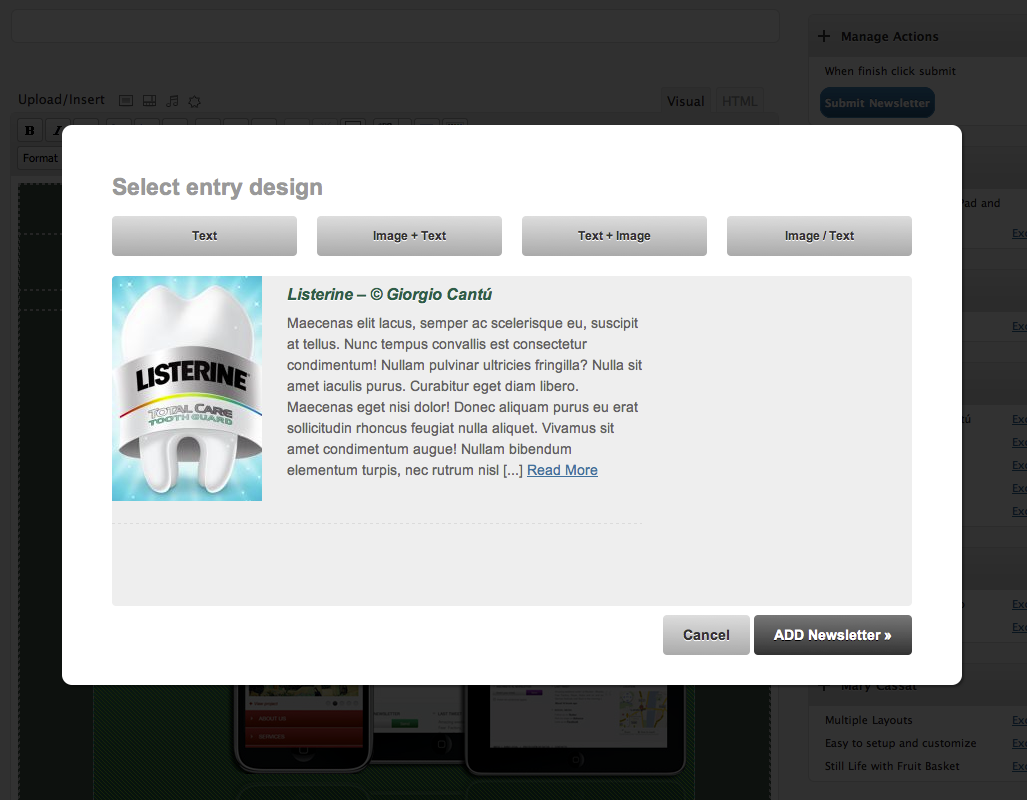The image size is (1027, 800).
Task: Choose the Text entry design
Action: pyautogui.click(x=204, y=236)
